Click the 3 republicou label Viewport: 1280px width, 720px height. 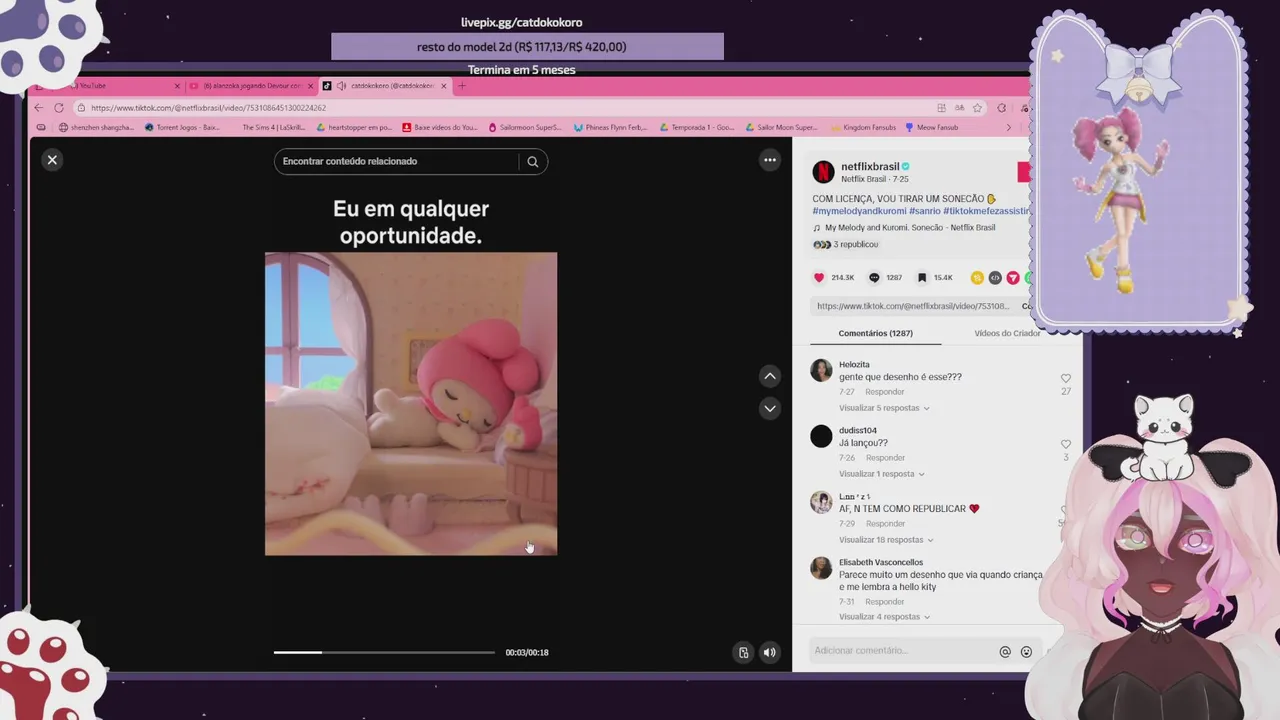tap(855, 245)
